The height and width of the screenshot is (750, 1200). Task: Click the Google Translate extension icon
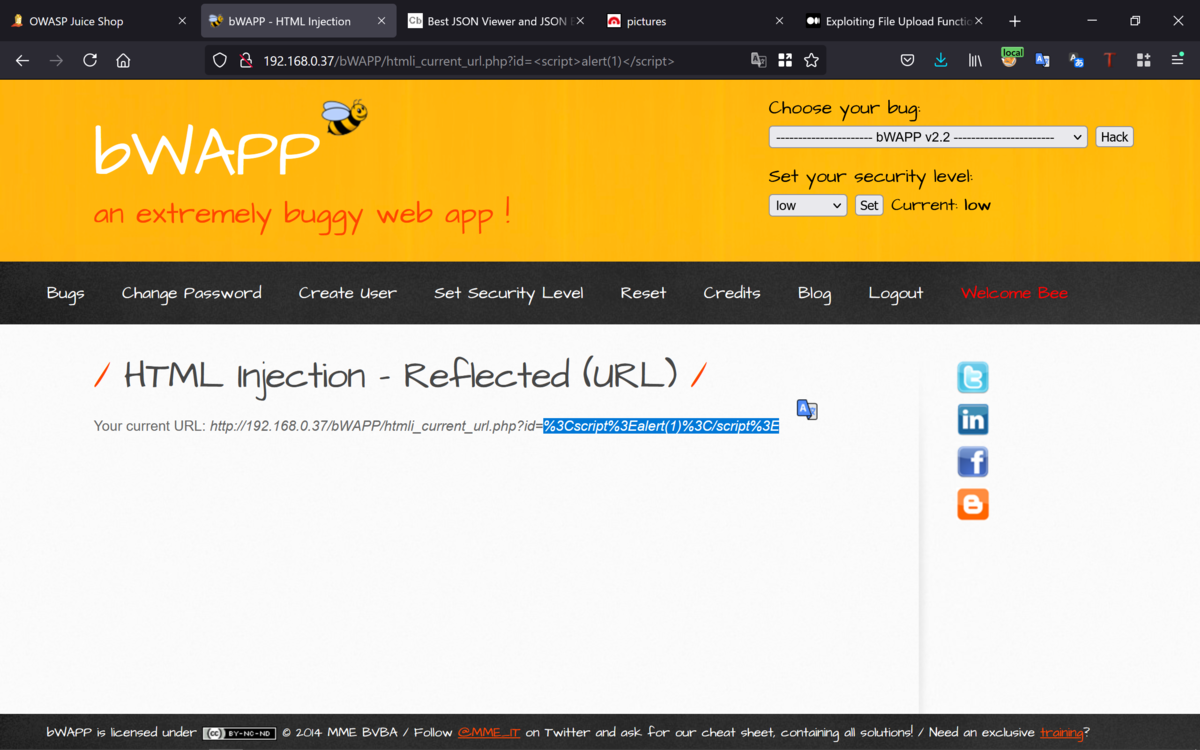[x=1043, y=60]
